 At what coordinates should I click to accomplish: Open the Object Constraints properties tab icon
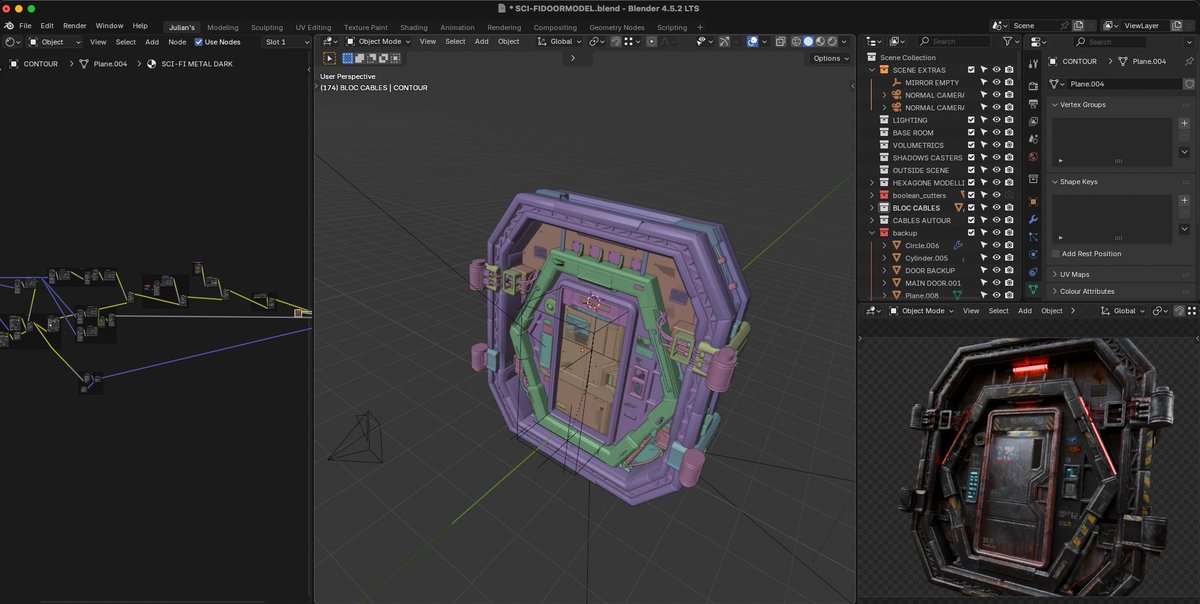coord(1033,271)
